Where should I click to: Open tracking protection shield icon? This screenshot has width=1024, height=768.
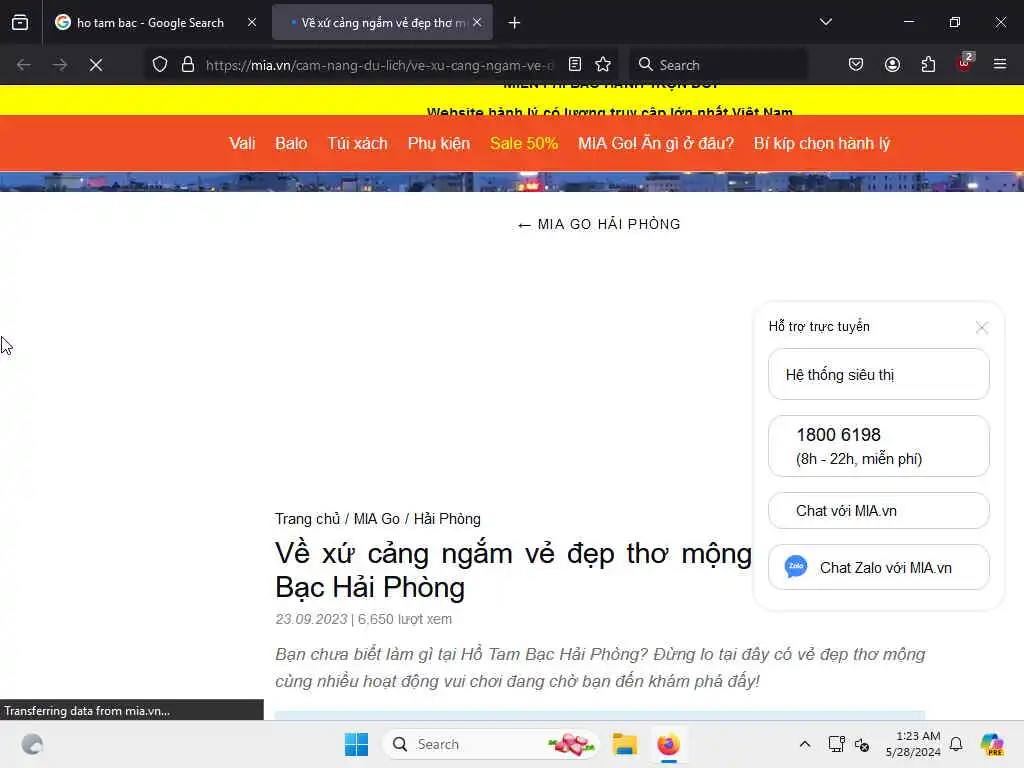pyautogui.click(x=160, y=65)
